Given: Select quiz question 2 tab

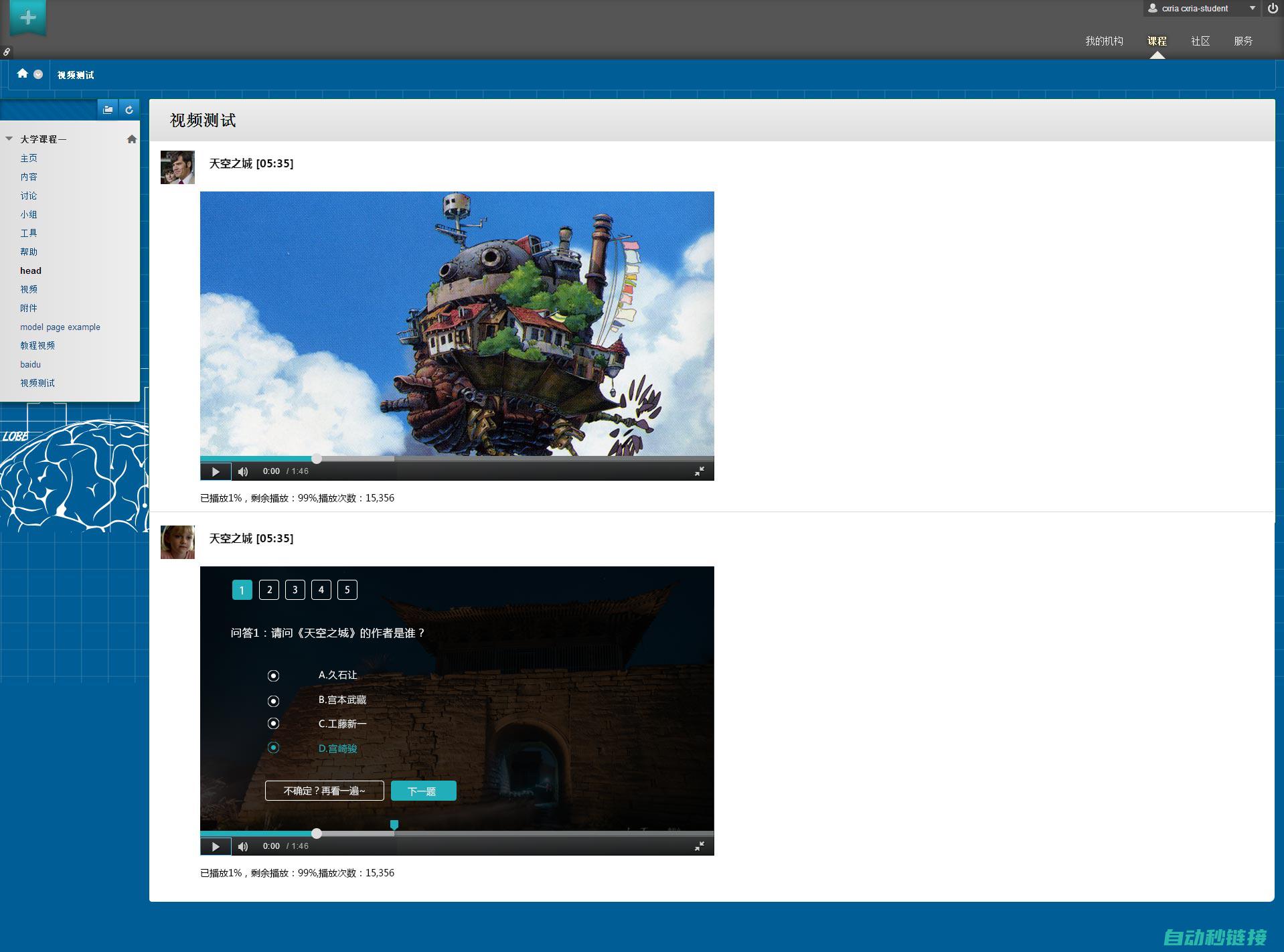Looking at the screenshot, I should tap(269, 590).
